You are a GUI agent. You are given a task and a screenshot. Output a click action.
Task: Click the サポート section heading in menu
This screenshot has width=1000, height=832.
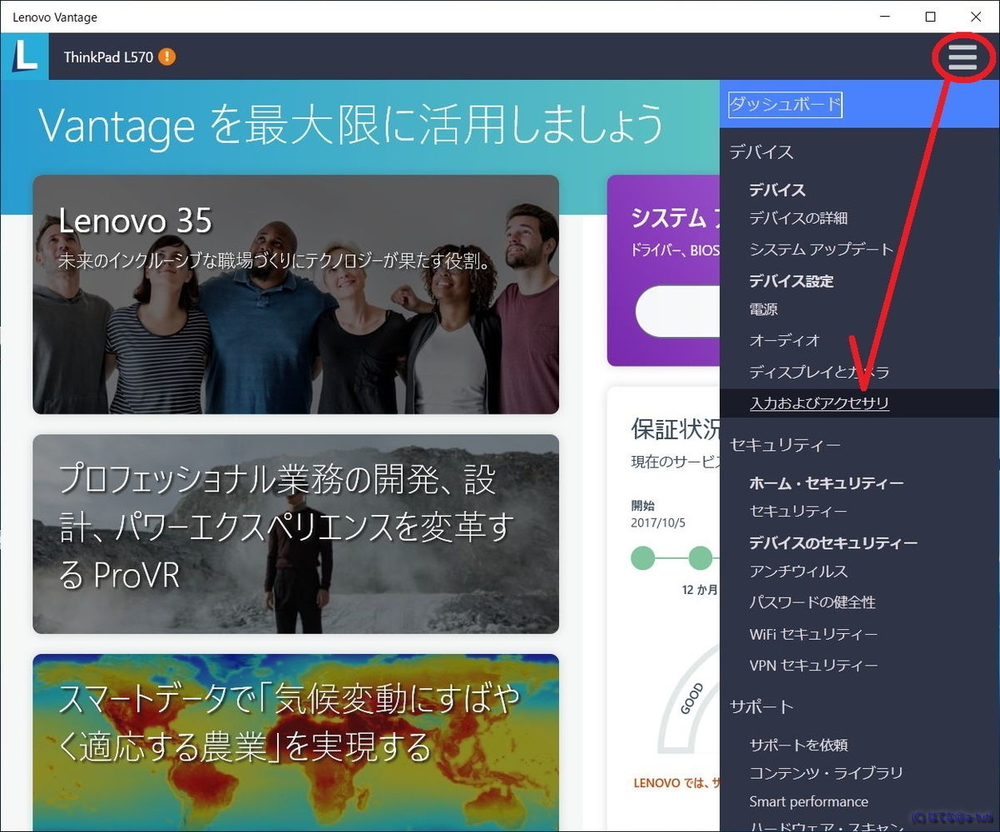tap(761, 706)
